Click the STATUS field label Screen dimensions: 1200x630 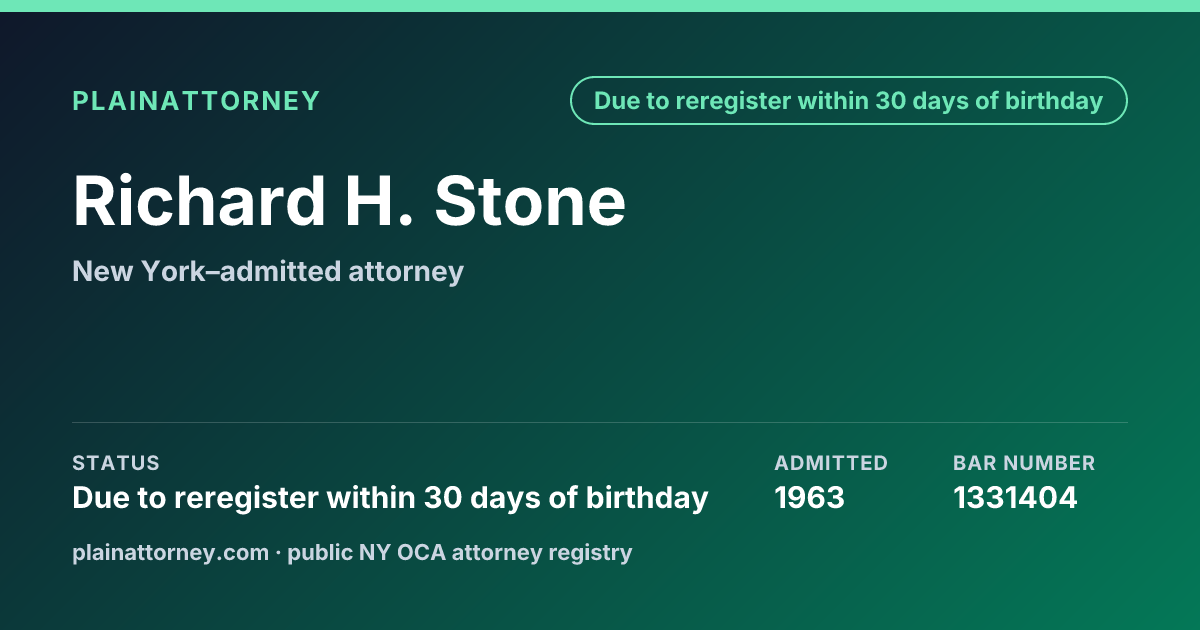(x=116, y=463)
